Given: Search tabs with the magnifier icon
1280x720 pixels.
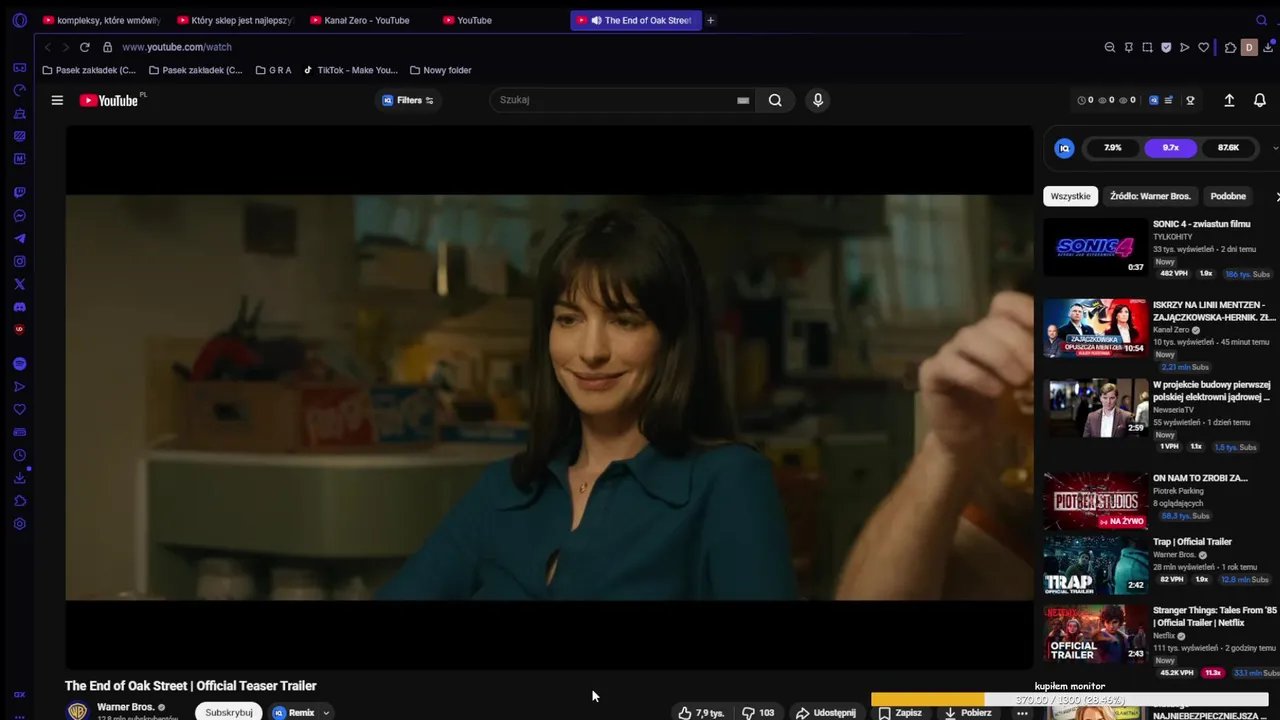Looking at the screenshot, I should [x=1261, y=20].
